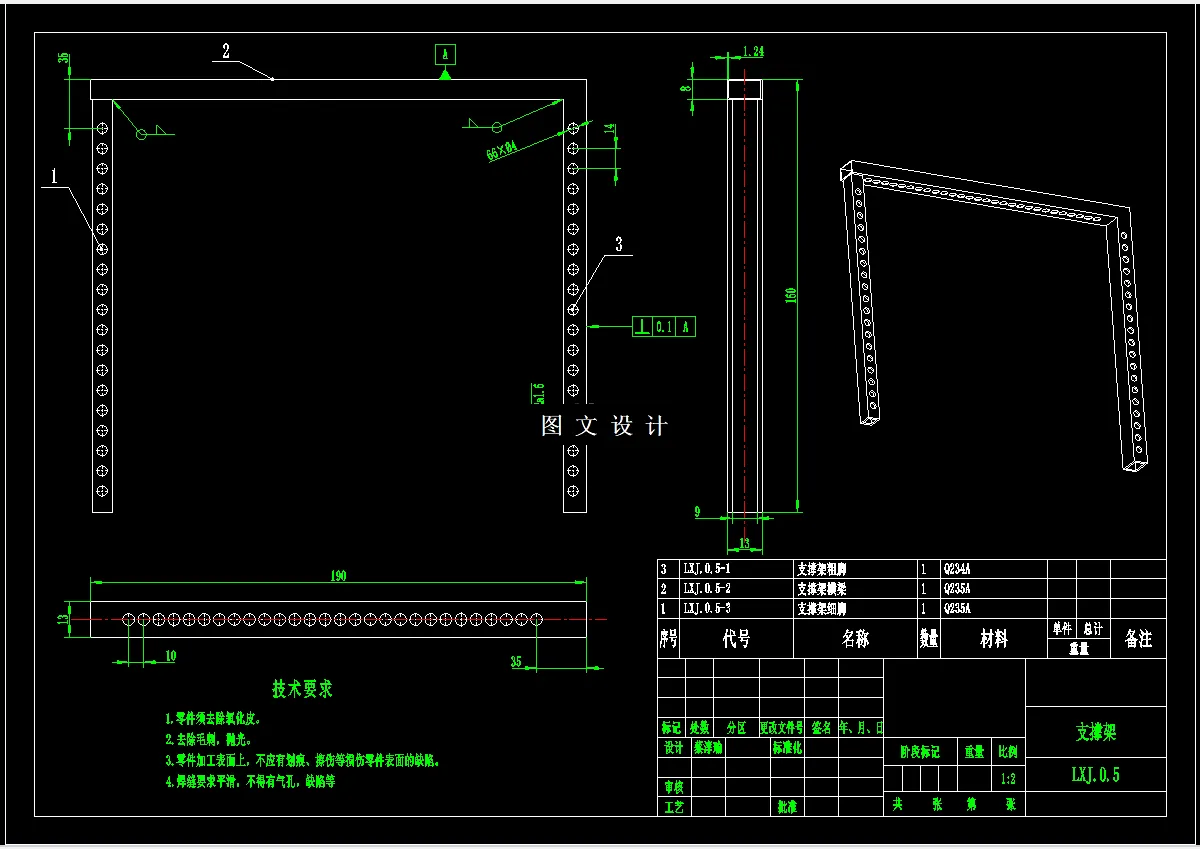This screenshot has height=849, width=1200.
Task: Click the '年、月、日' cell
Action: [861, 728]
